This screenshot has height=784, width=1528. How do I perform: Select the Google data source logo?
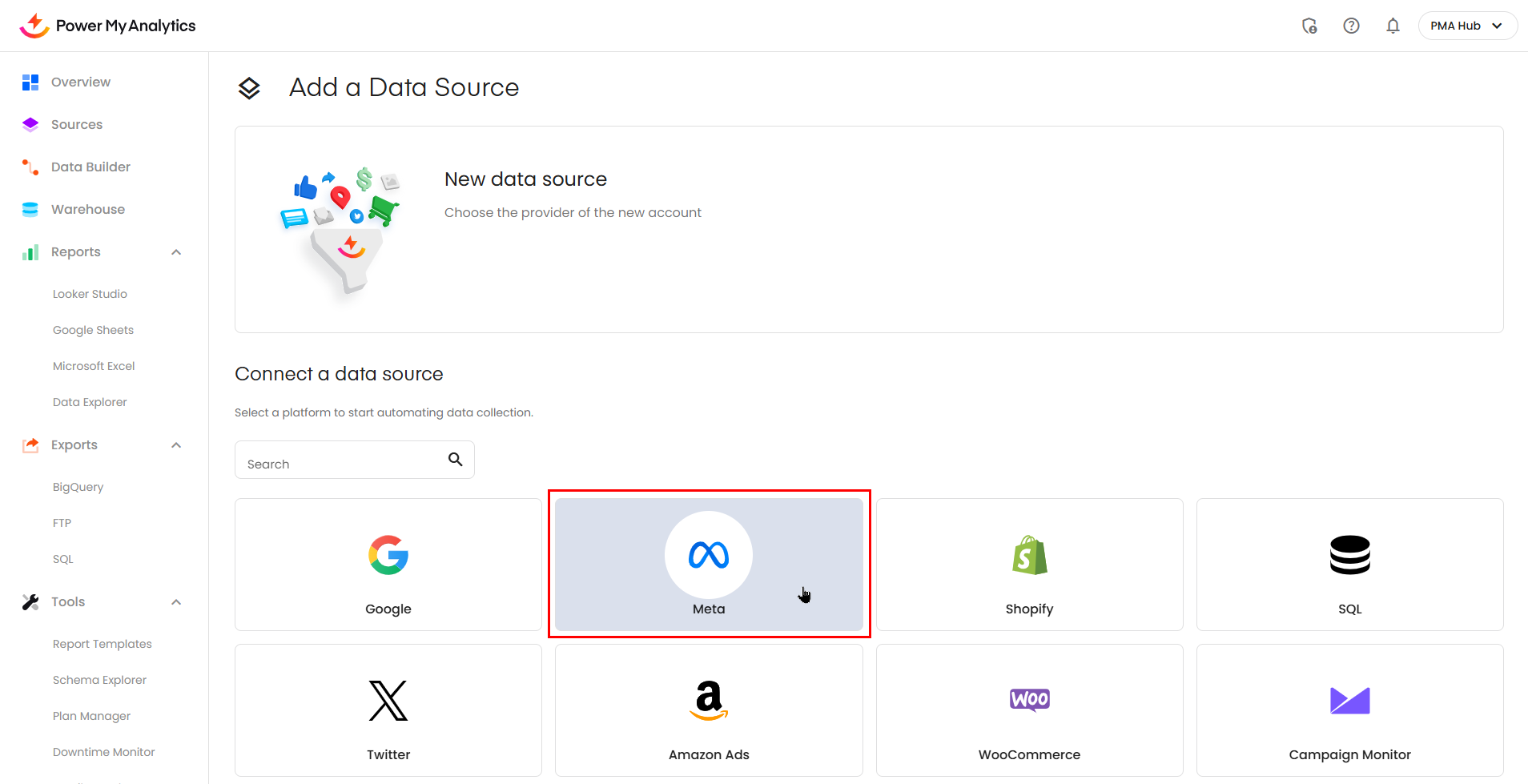[x=388, y=555]
